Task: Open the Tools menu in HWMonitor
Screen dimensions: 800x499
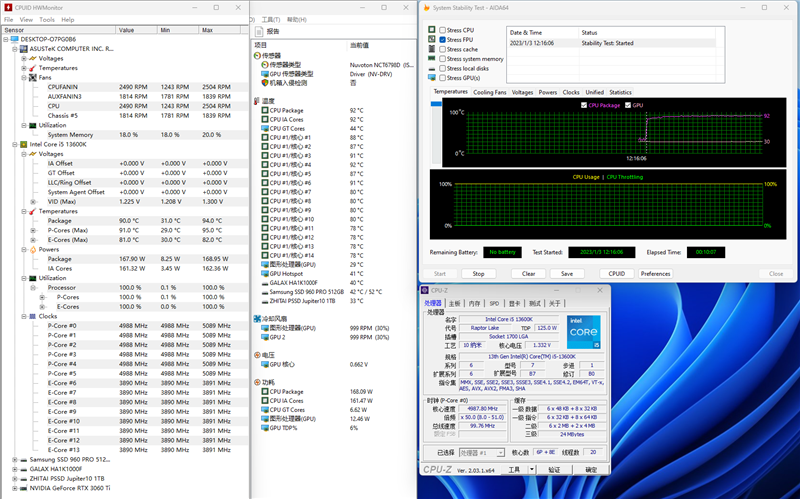Action: pyautogui.click(x=46, y=19)
